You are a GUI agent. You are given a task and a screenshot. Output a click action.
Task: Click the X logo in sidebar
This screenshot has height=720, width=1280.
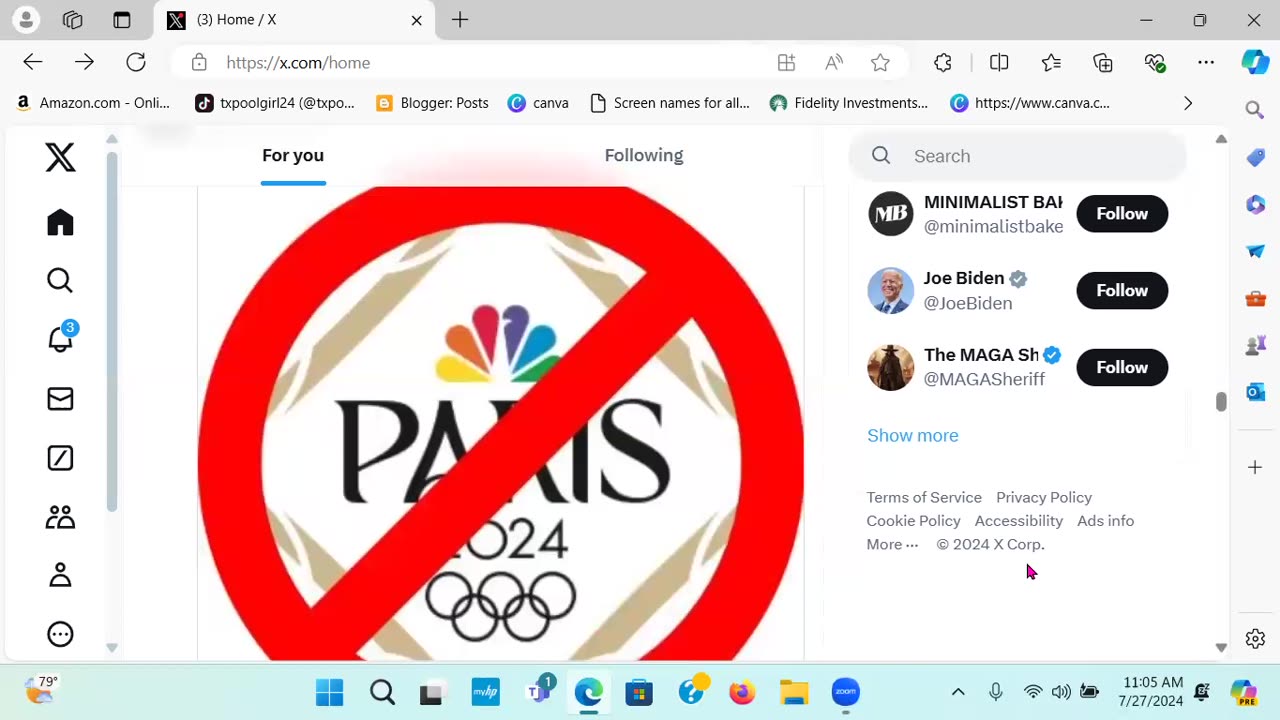pos(60,157)
